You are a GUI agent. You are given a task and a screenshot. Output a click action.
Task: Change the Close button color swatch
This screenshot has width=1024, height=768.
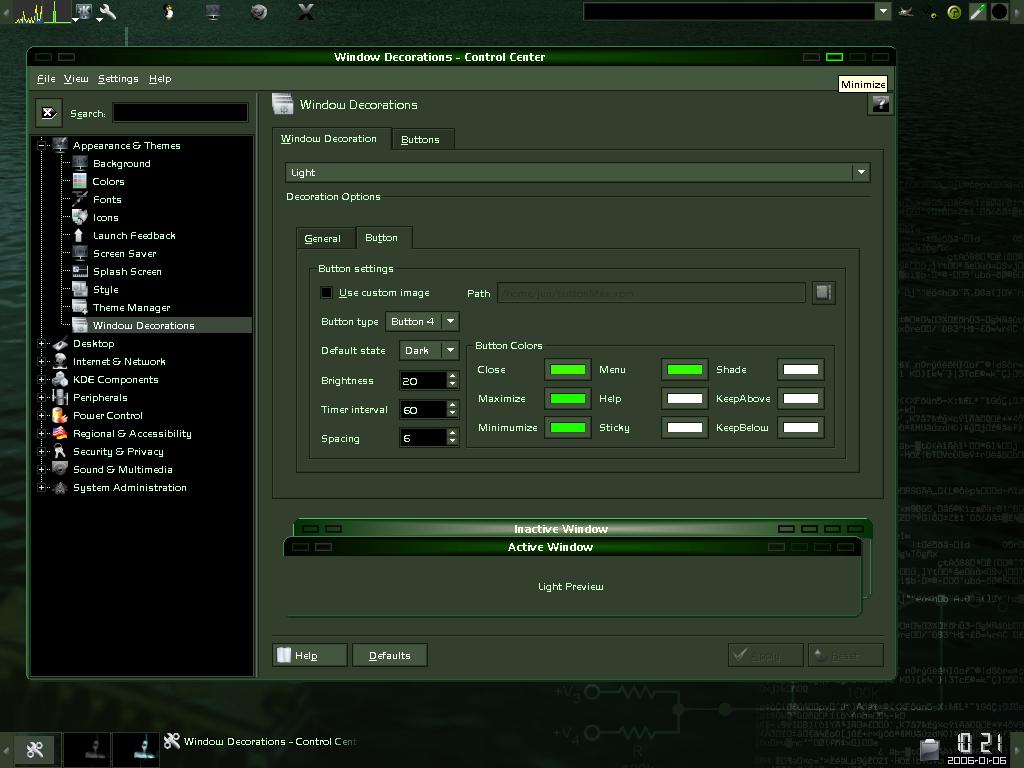568,370
